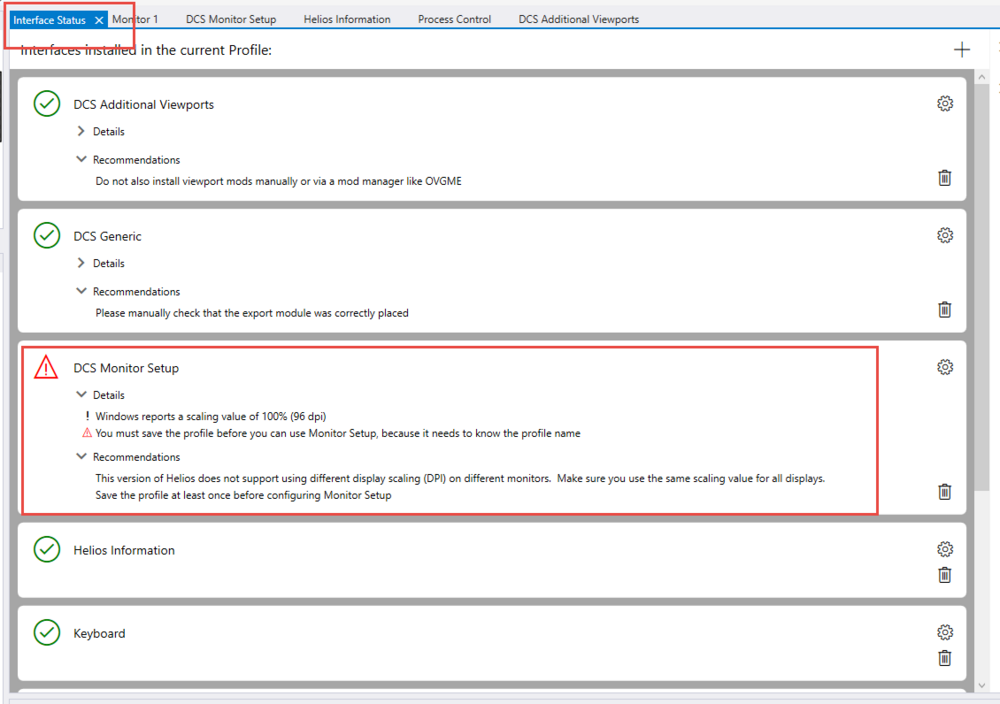Screen dimensions: 1000x704
Task: Click the scrollbar down arrow
Action: click(982, 686)
